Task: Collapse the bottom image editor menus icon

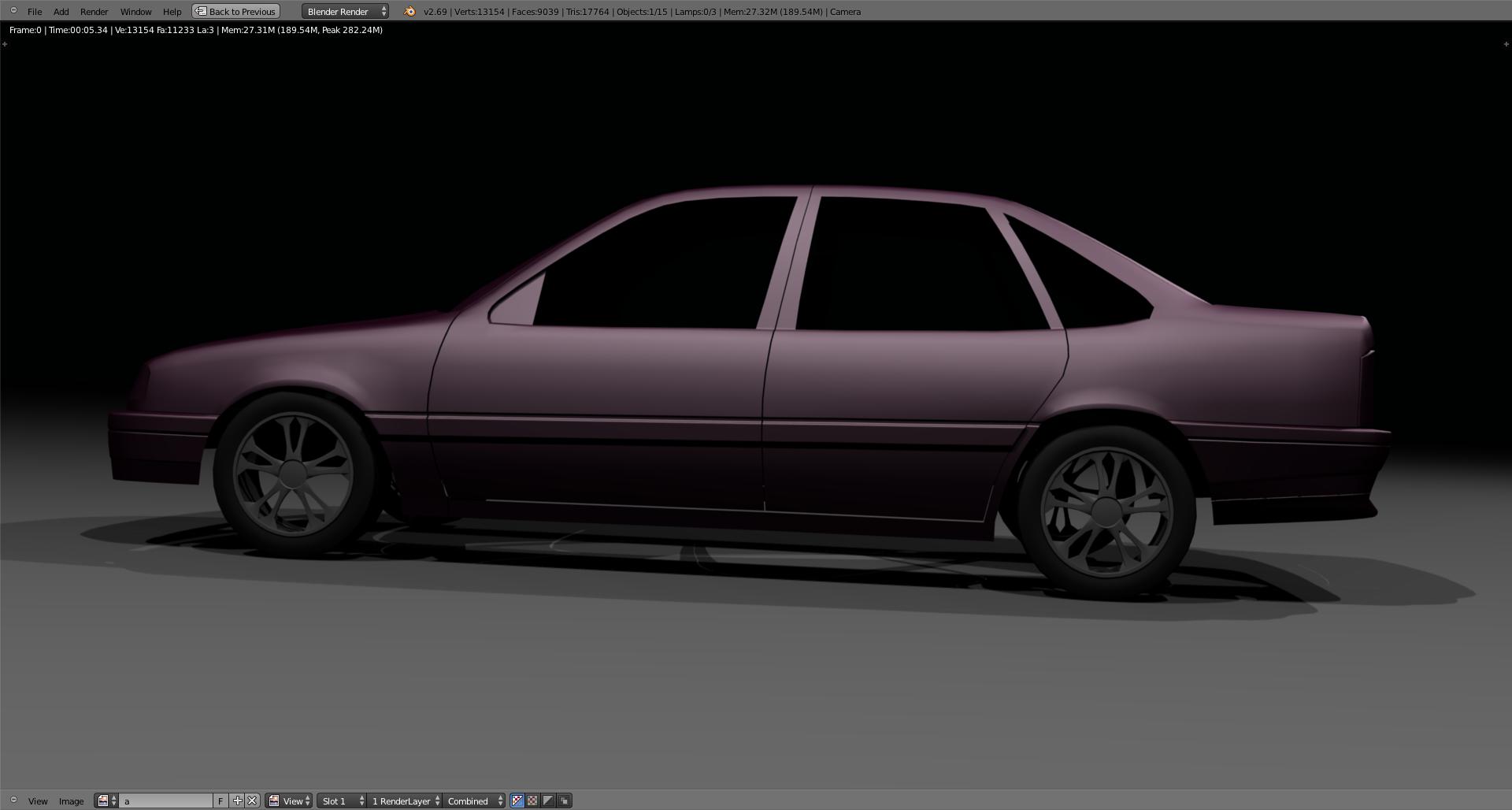Action: (13, 800)
